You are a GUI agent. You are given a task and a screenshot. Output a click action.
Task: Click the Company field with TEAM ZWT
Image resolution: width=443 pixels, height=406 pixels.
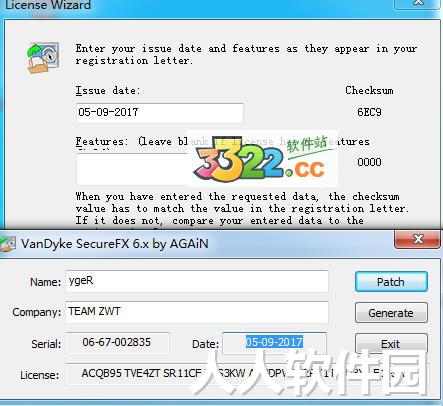pos(197,312)
